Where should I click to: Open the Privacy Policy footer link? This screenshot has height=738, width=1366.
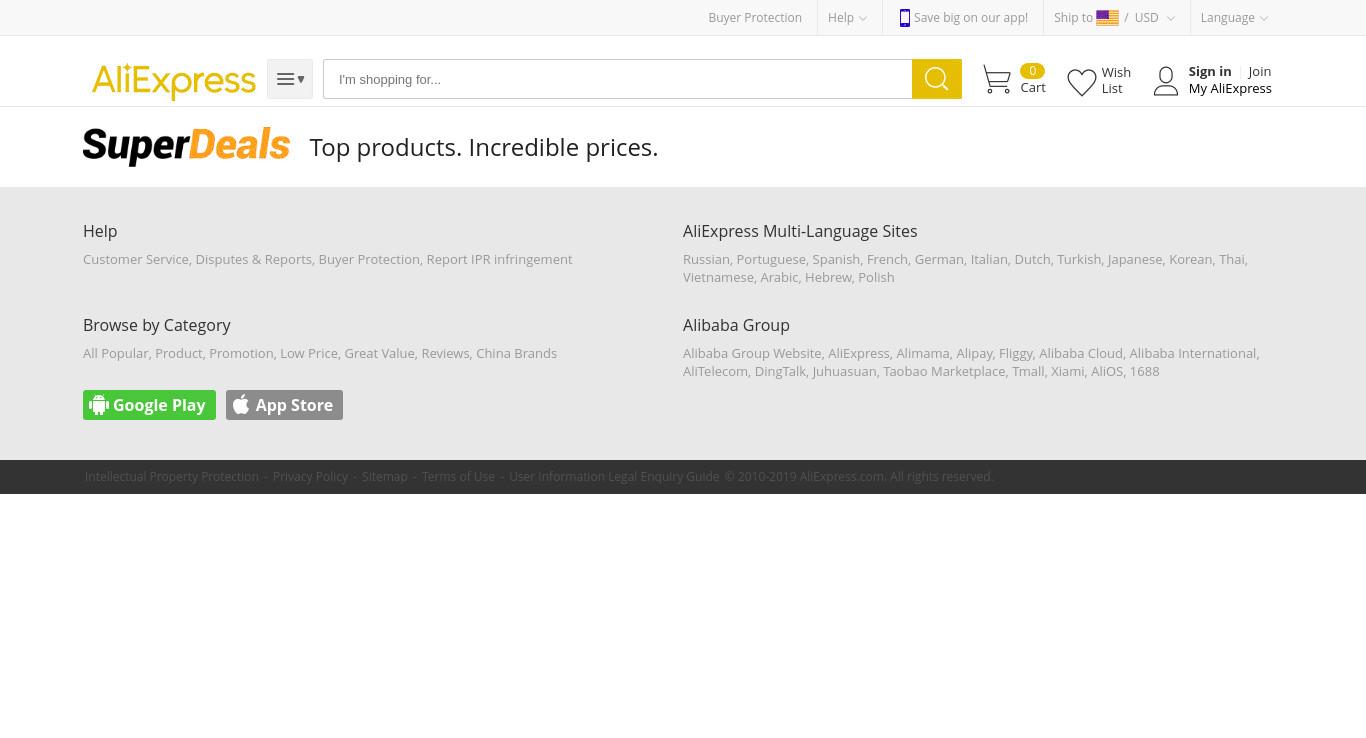310,477
